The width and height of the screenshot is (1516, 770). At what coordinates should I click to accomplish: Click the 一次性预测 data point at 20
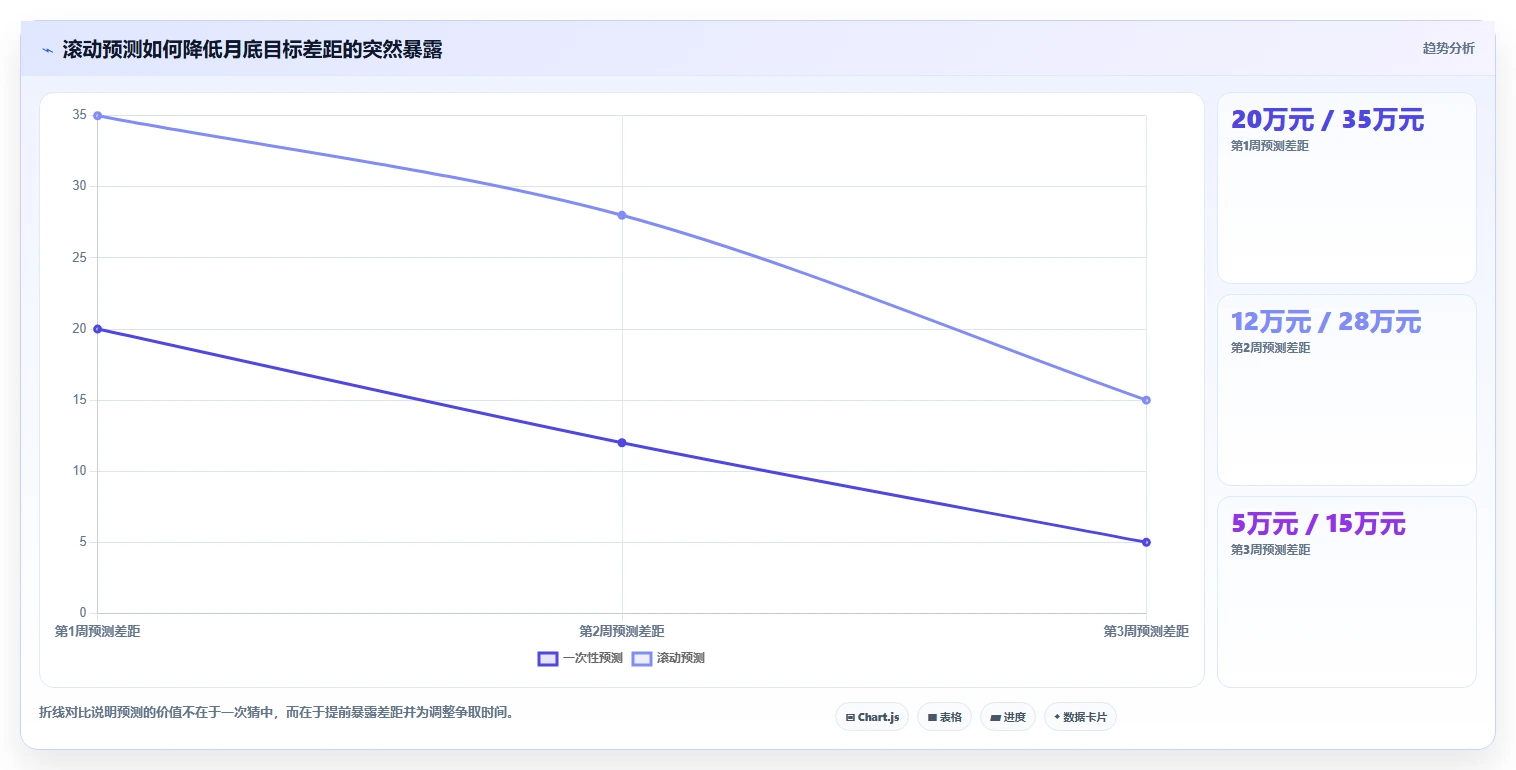(x=97, y=329)
